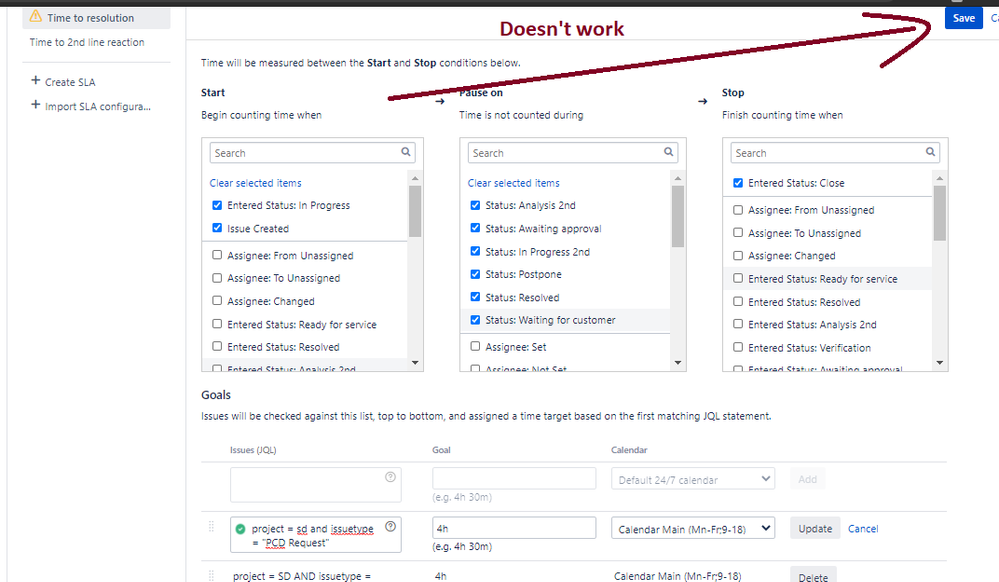Uncheck Status: Postpone in Pause on
999x582 pixels.
475,274
